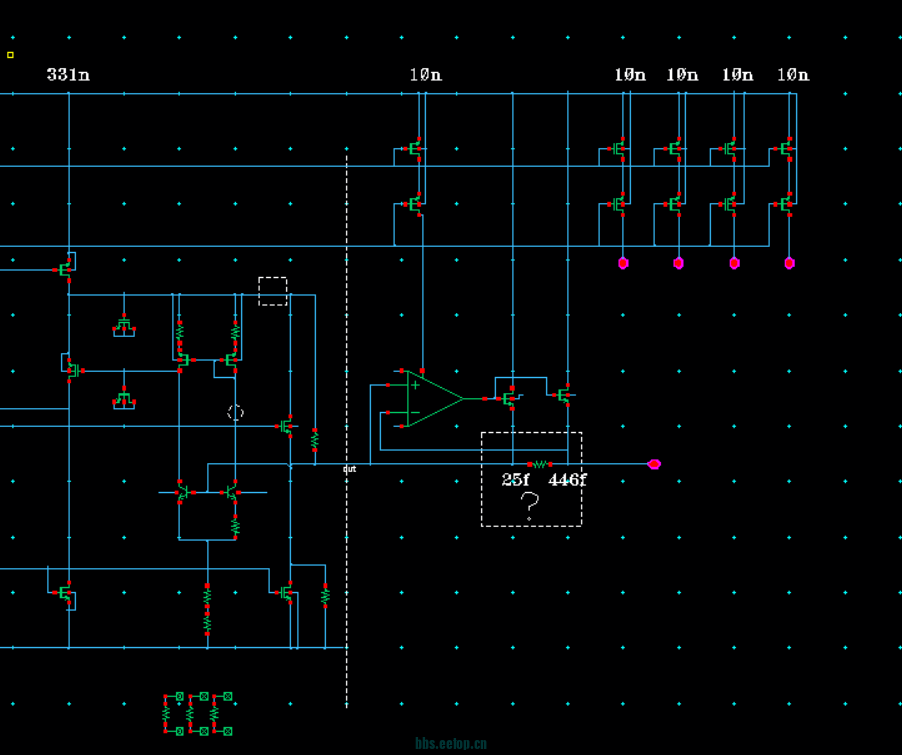This screenshot has width=902, height=755.
Task: Click the 331n current annotation
Action: click(68, 75)
